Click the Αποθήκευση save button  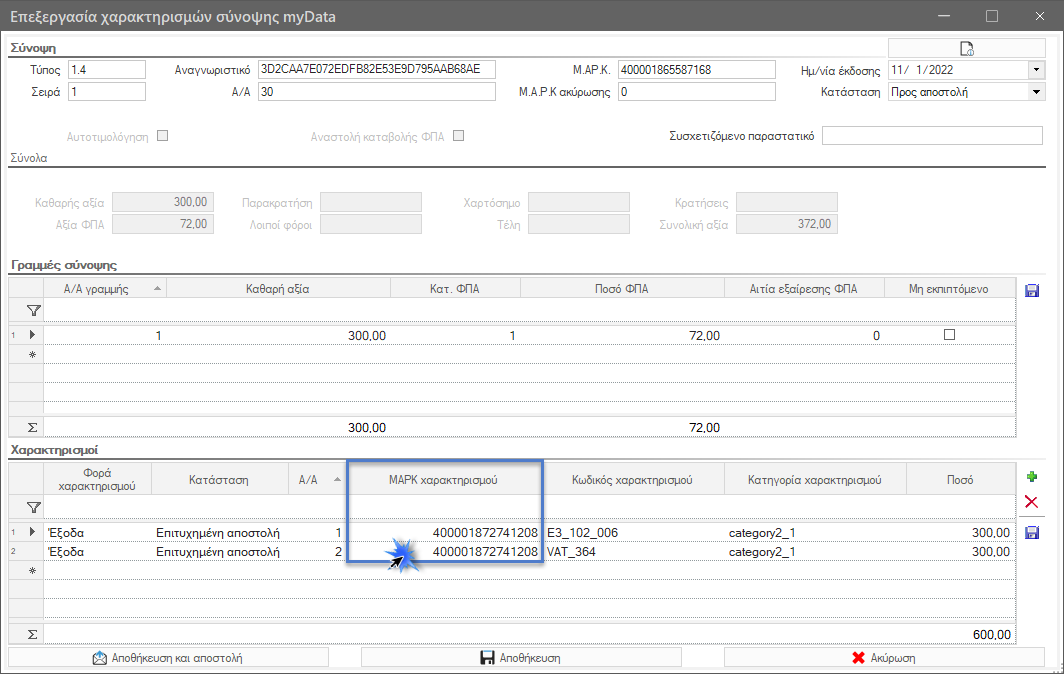[521, 658]
